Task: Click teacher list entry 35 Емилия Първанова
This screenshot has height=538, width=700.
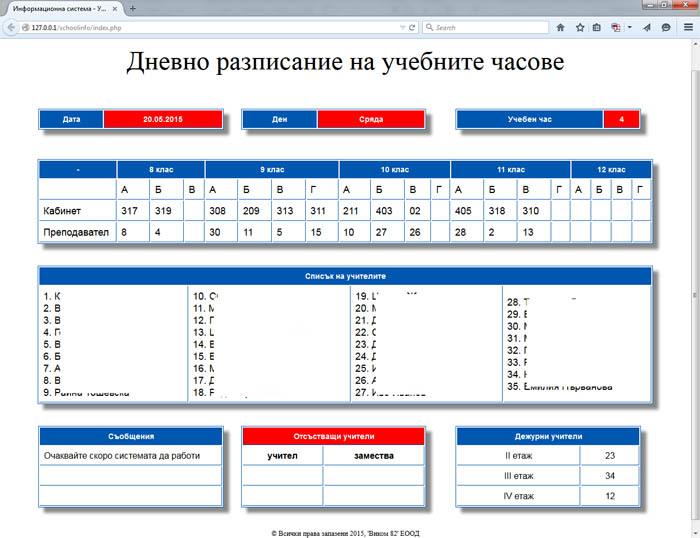Action: click(x=559, y=387)
